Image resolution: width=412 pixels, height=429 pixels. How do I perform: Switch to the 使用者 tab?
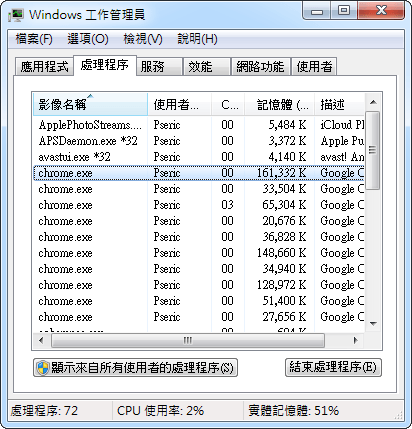[x=314, y=67]
